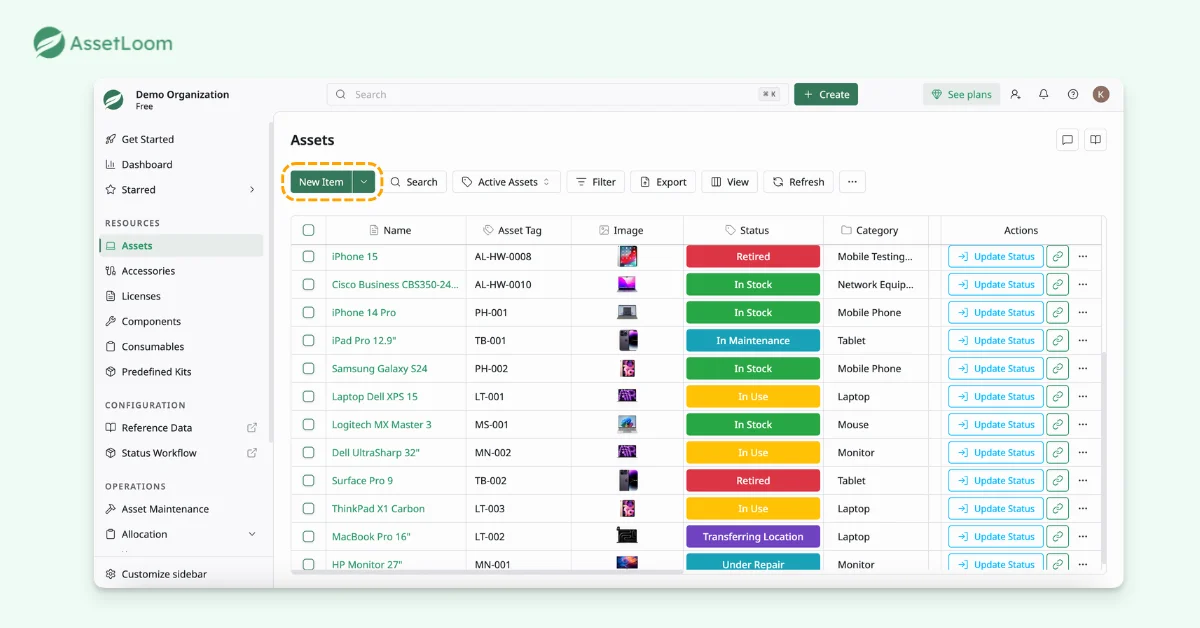
Task: Click link icon in MacBook Pro 16" row
Action: pos(1058,537)
